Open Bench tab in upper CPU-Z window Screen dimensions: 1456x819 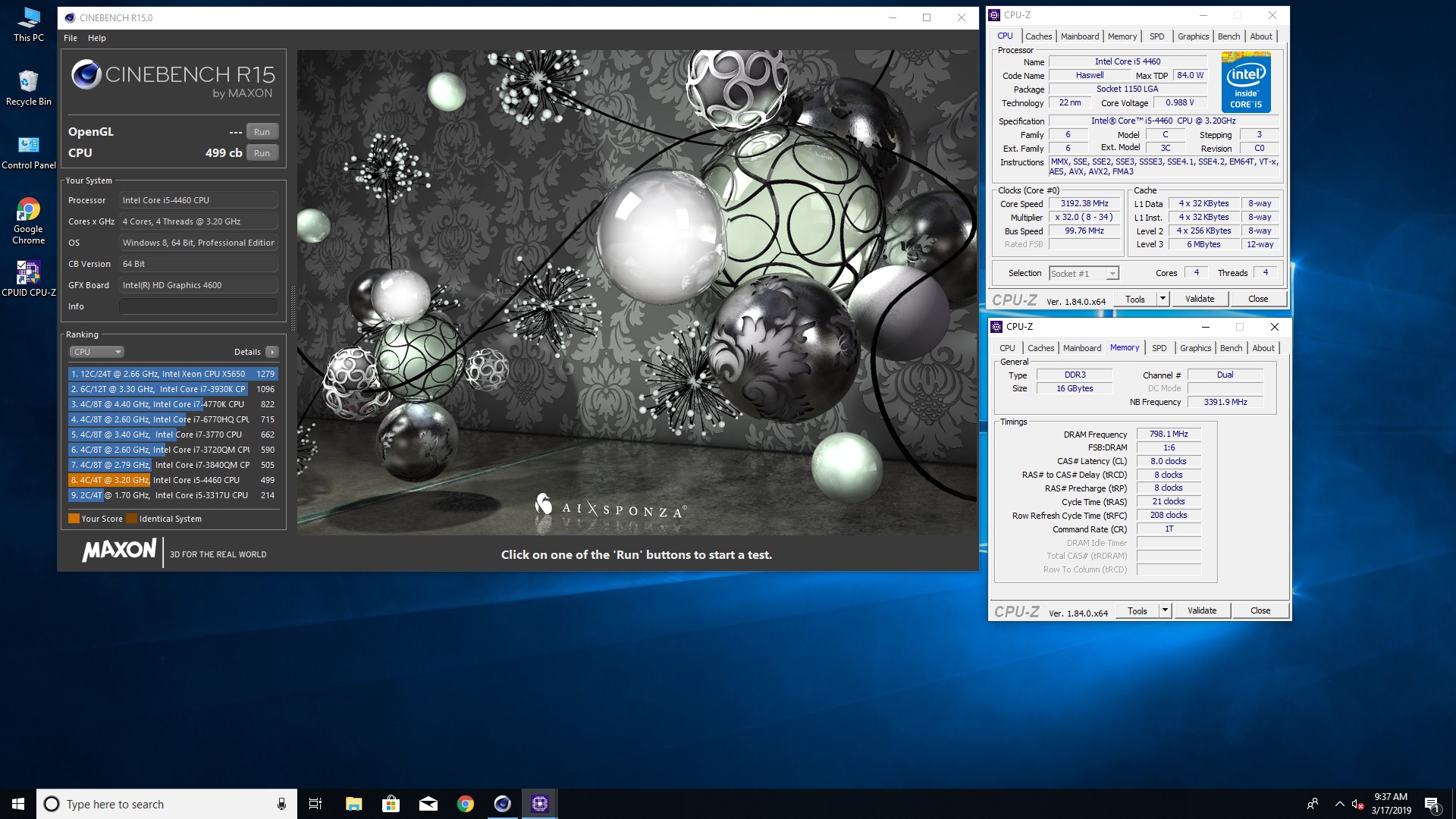coord(1228,36)
